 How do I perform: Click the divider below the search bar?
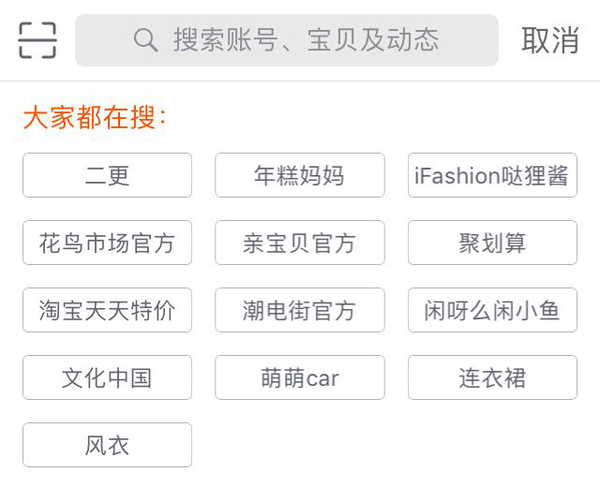(x=300, y=81)
